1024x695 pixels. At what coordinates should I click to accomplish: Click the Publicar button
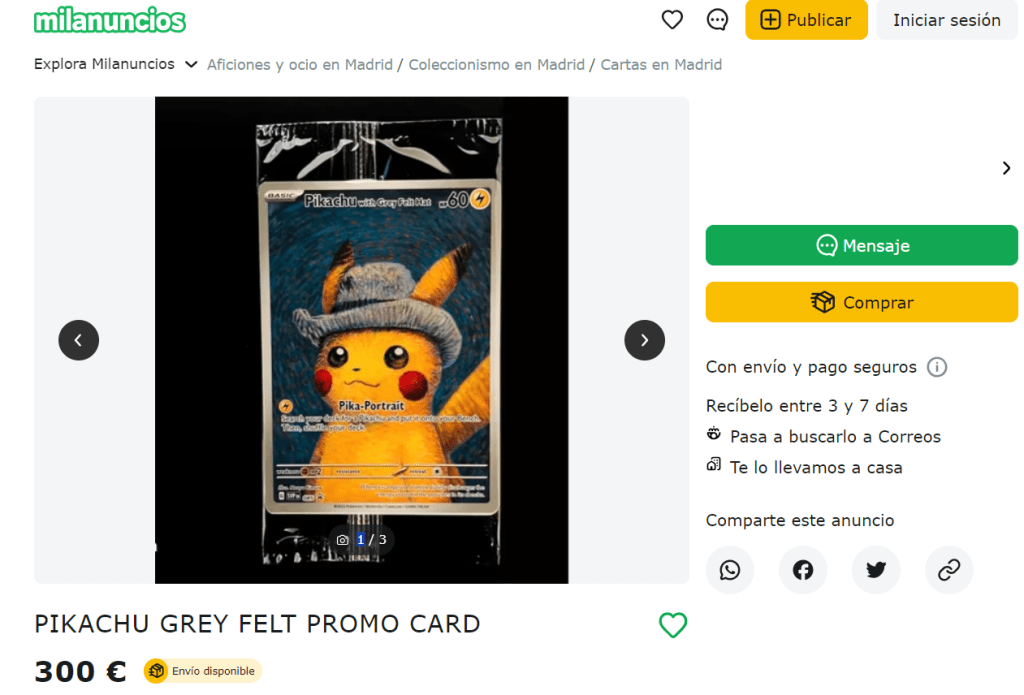(806, 20)
